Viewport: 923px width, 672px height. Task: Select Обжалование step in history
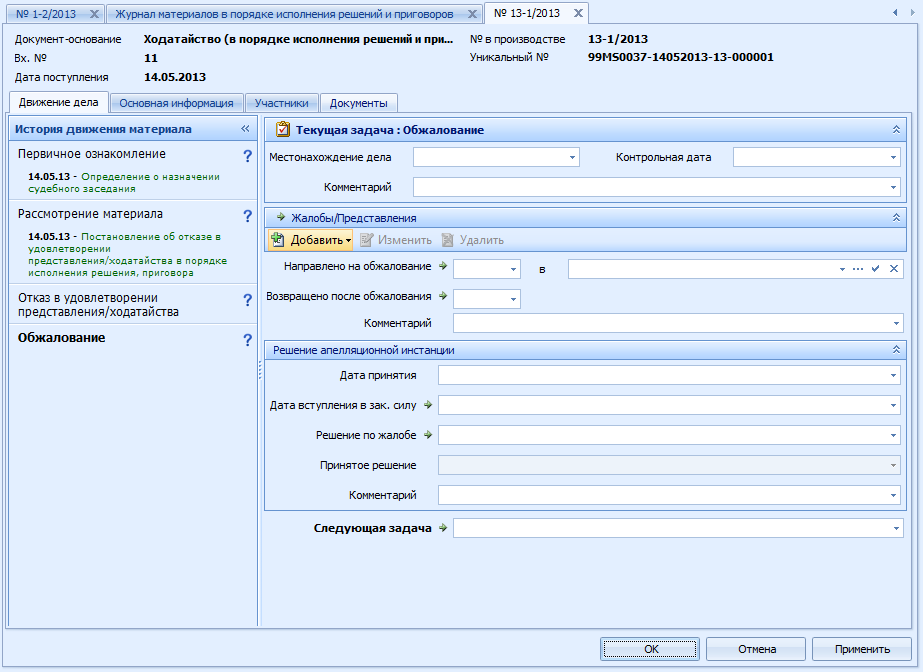click(x=61, y=338)
